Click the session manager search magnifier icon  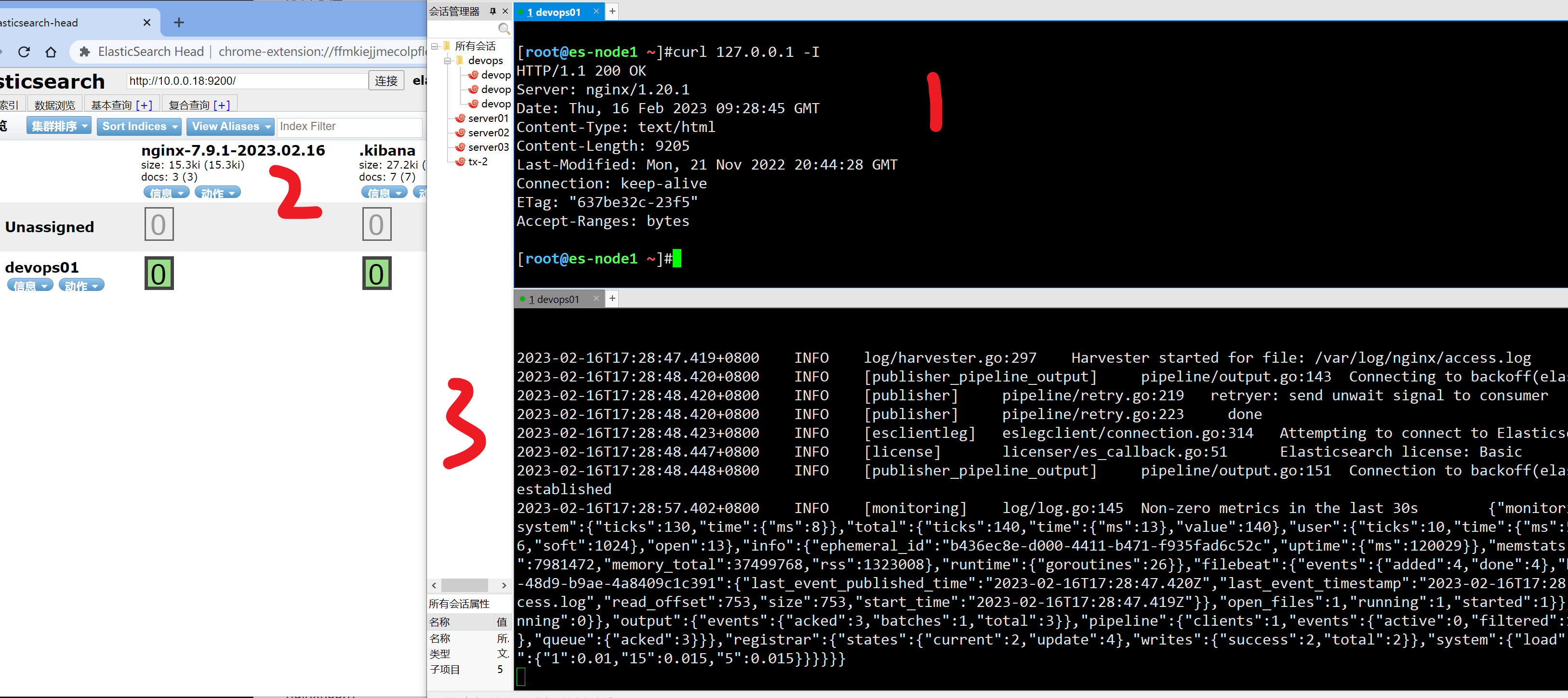tap(504, 28)
